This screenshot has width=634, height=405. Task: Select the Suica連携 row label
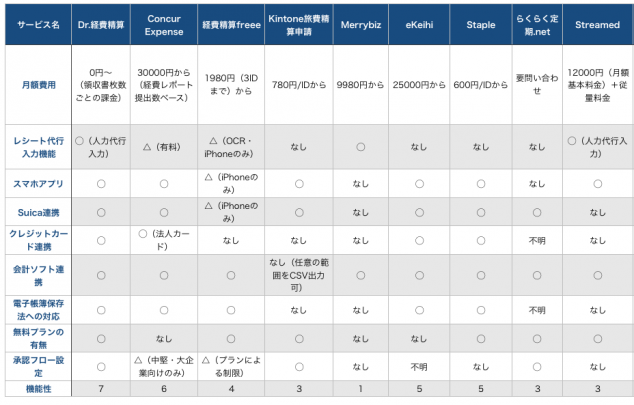[x=38, y=212]
